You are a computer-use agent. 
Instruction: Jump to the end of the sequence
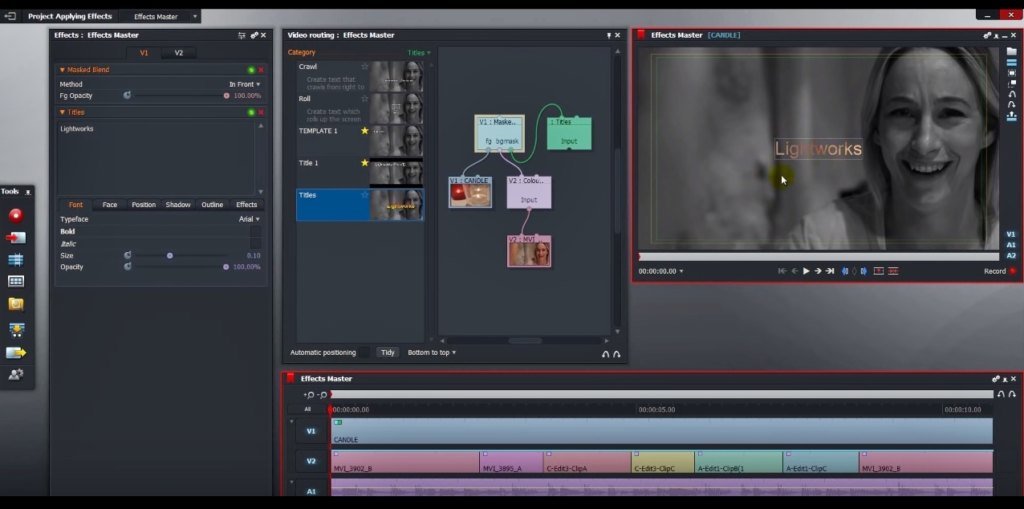click(x=830, y=271)
